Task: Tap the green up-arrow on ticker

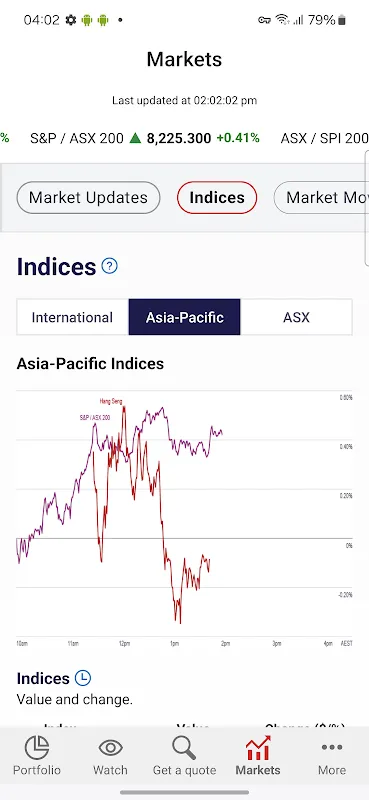Action: click(x=135, y=138)
